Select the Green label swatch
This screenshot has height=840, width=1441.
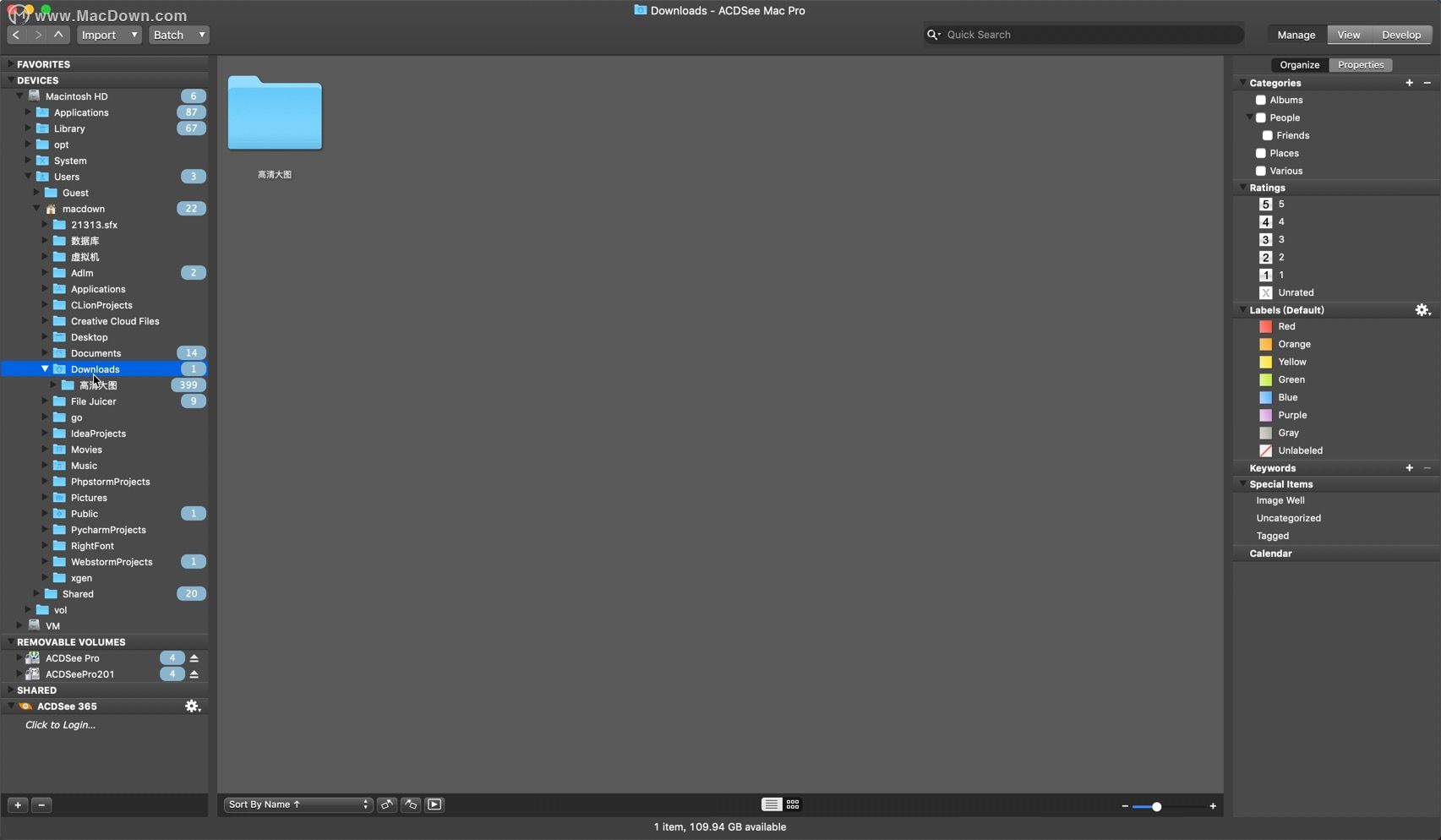tap(1265, 380)
